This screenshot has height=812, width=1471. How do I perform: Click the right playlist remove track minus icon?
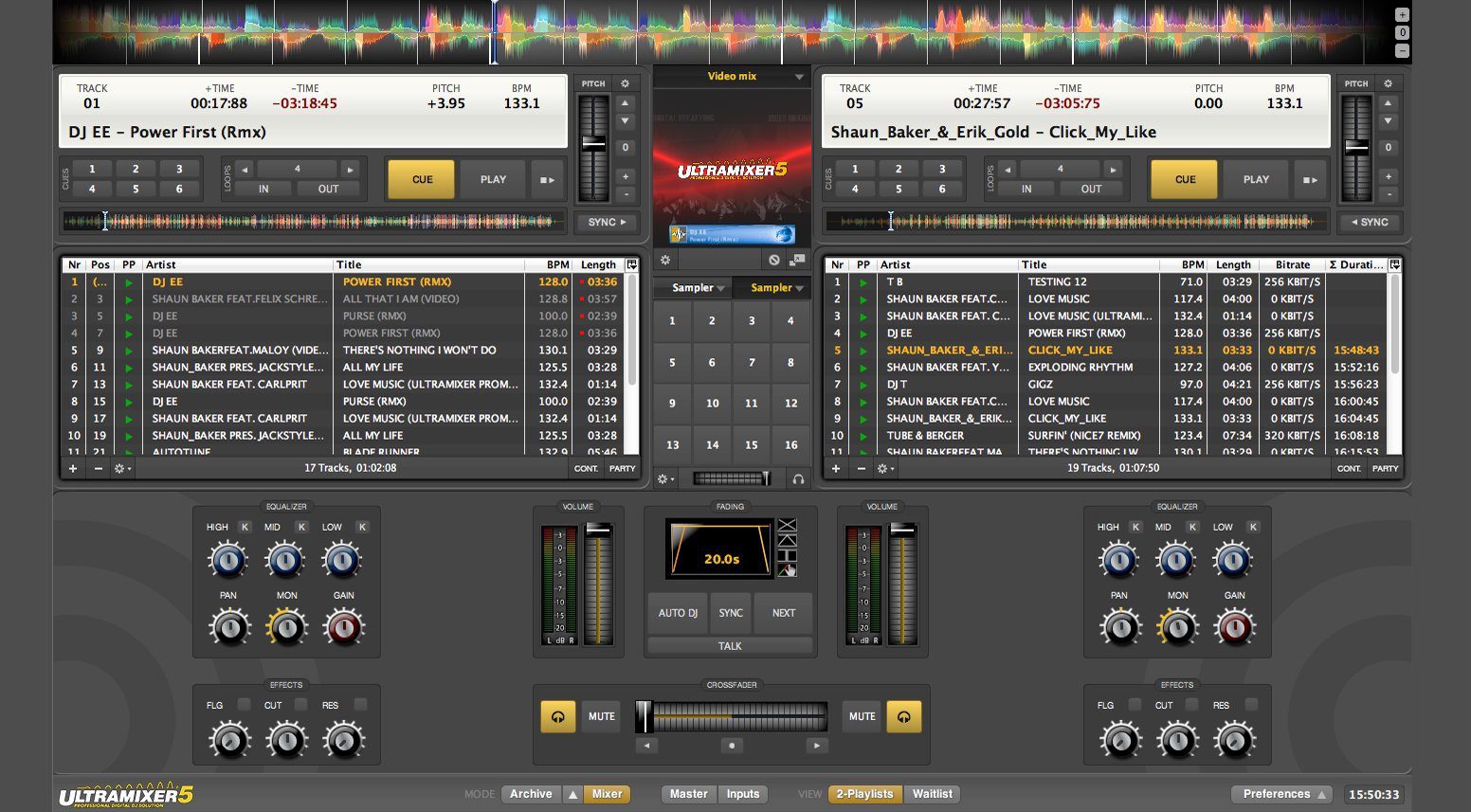pos(862,468)
